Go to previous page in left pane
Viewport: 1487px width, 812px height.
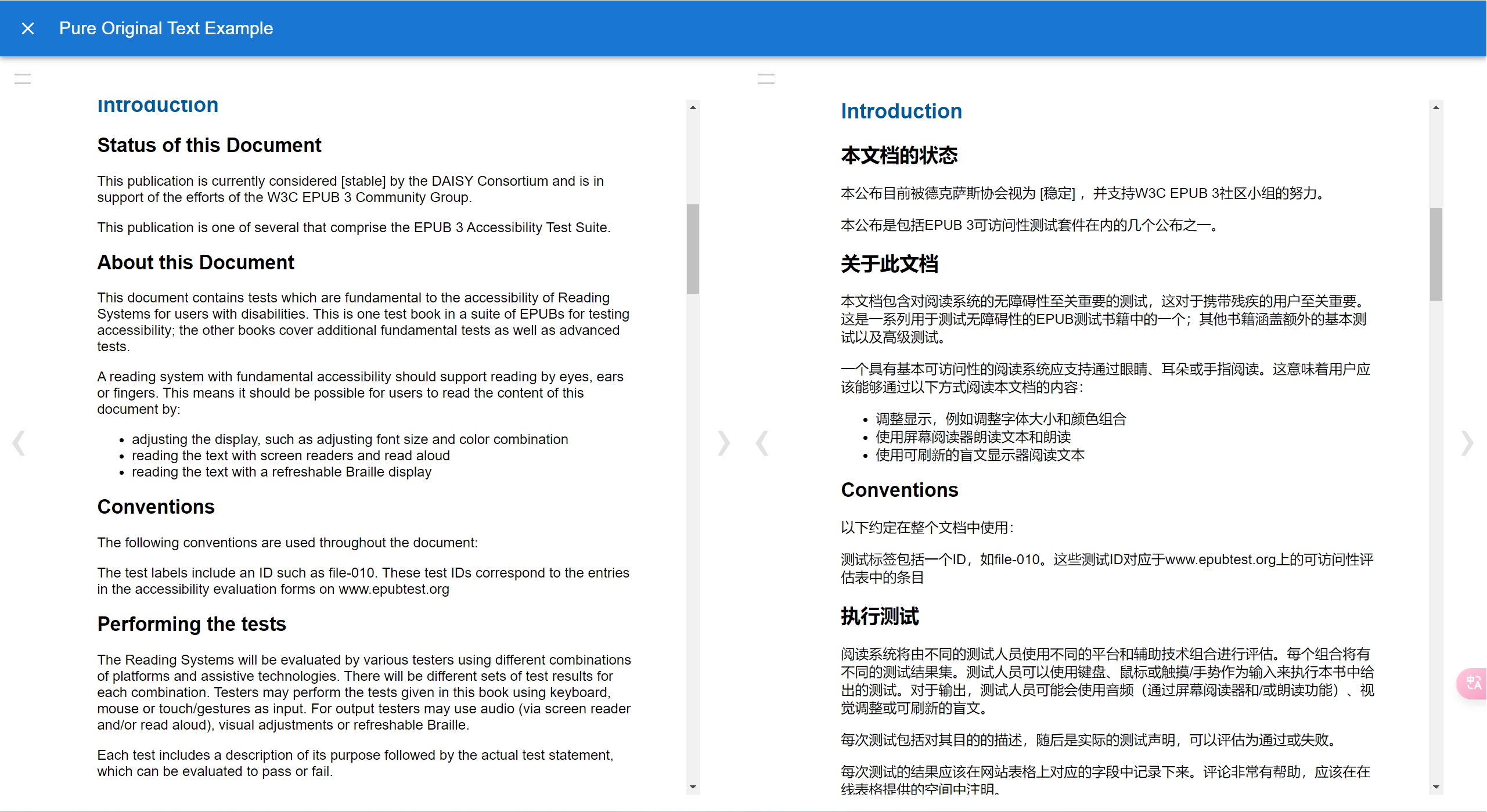pos(19,443)
